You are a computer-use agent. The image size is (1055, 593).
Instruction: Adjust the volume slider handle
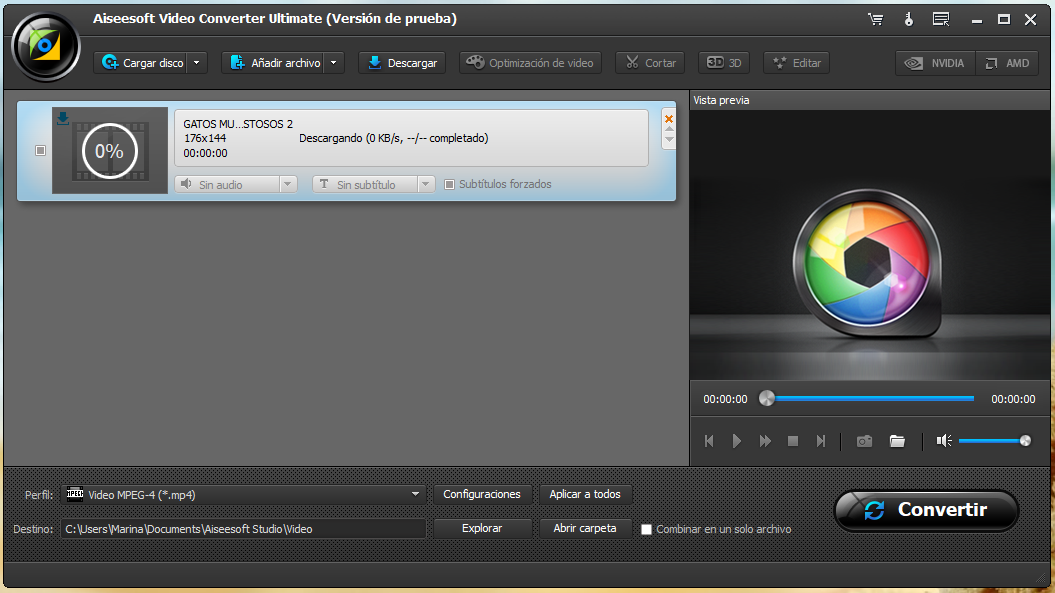pos(1025,441)
